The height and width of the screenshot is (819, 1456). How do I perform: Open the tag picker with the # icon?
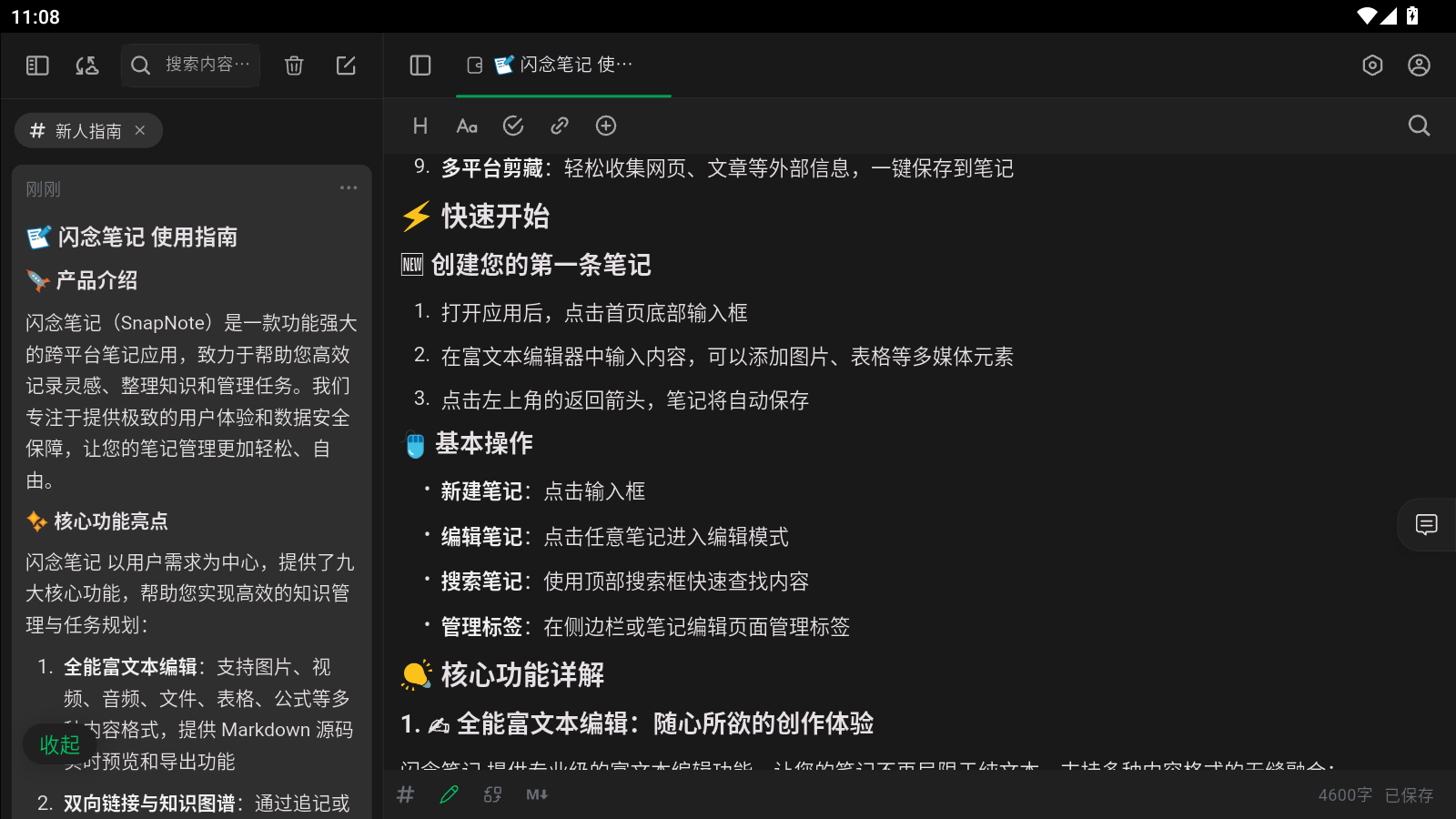pos(406,794)
